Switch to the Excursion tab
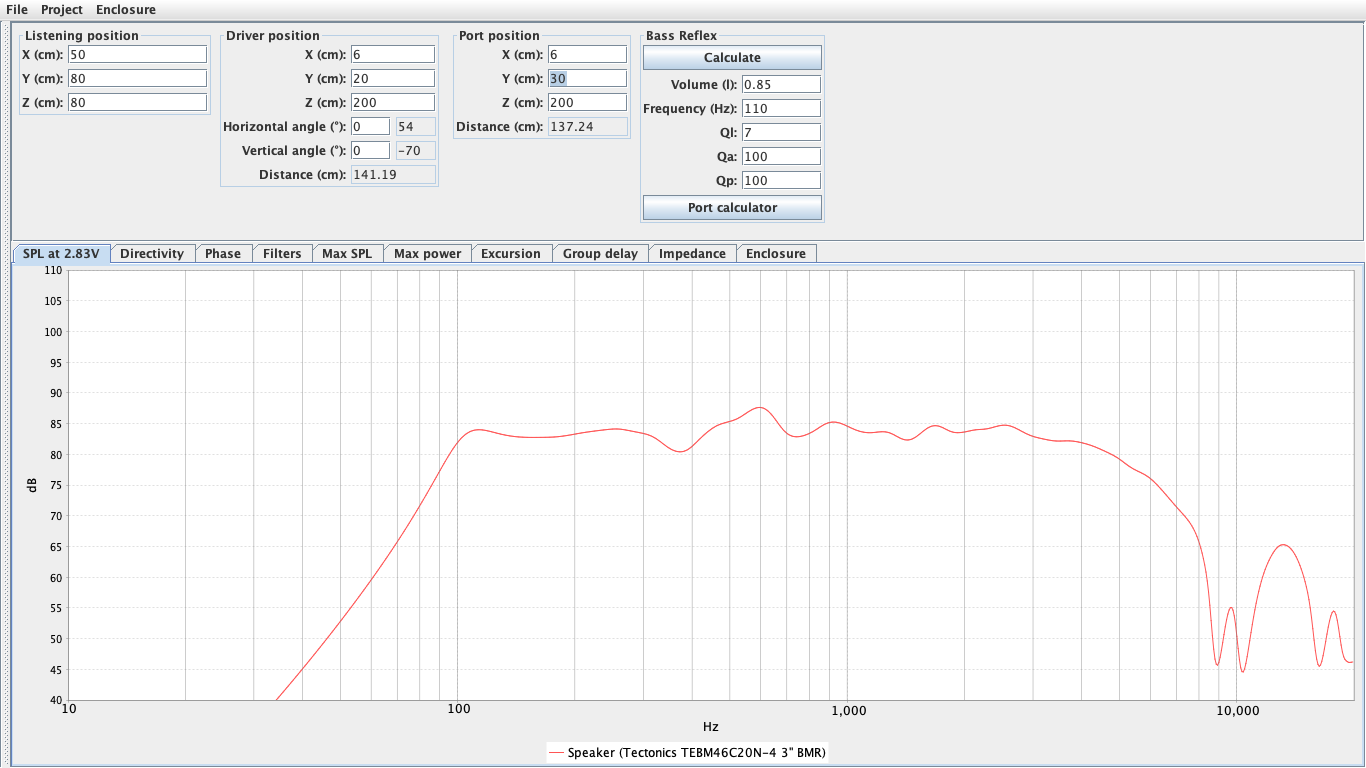This screenshot has width=1366, height=768. [511, 253]
